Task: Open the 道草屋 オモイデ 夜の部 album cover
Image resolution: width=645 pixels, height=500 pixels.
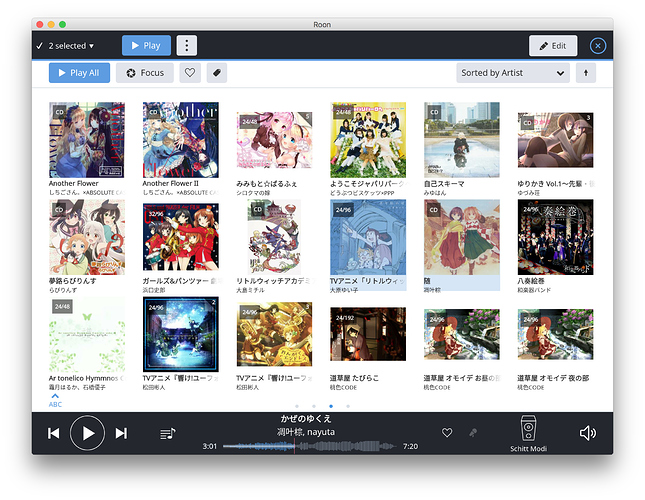Action: 556,334
